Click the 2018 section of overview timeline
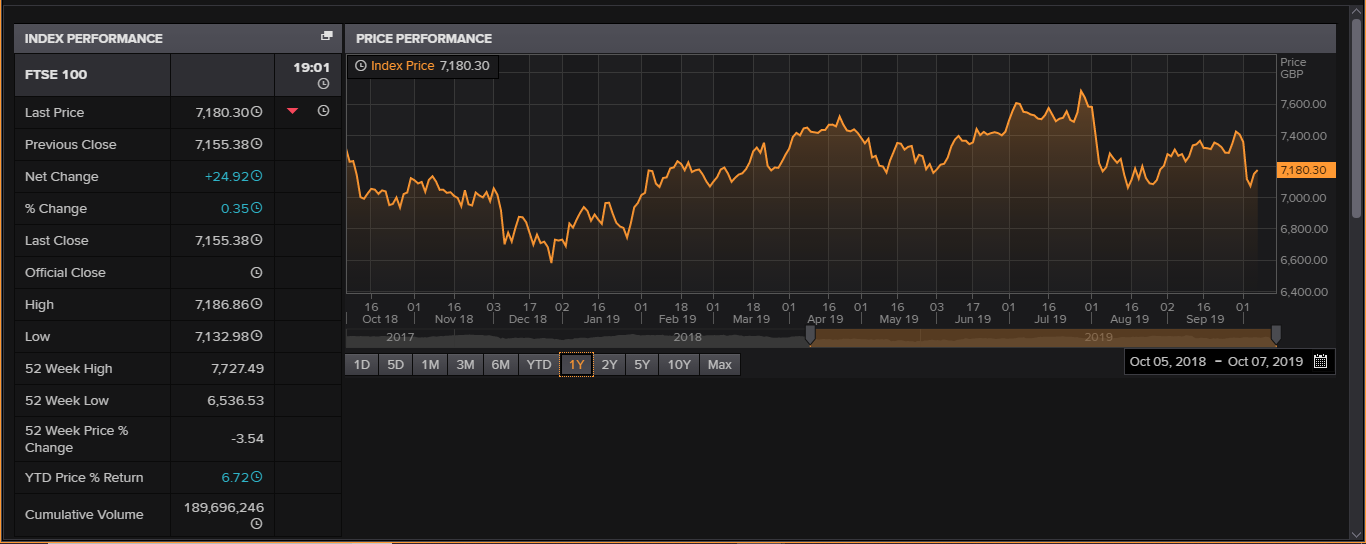This screenshot has width=1366, height=544. coord(688,337)
